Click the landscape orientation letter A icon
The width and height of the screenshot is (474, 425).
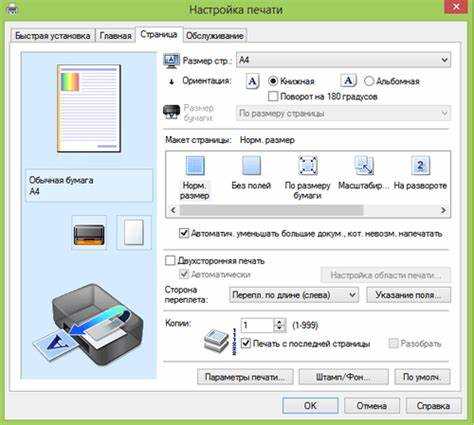348,81
